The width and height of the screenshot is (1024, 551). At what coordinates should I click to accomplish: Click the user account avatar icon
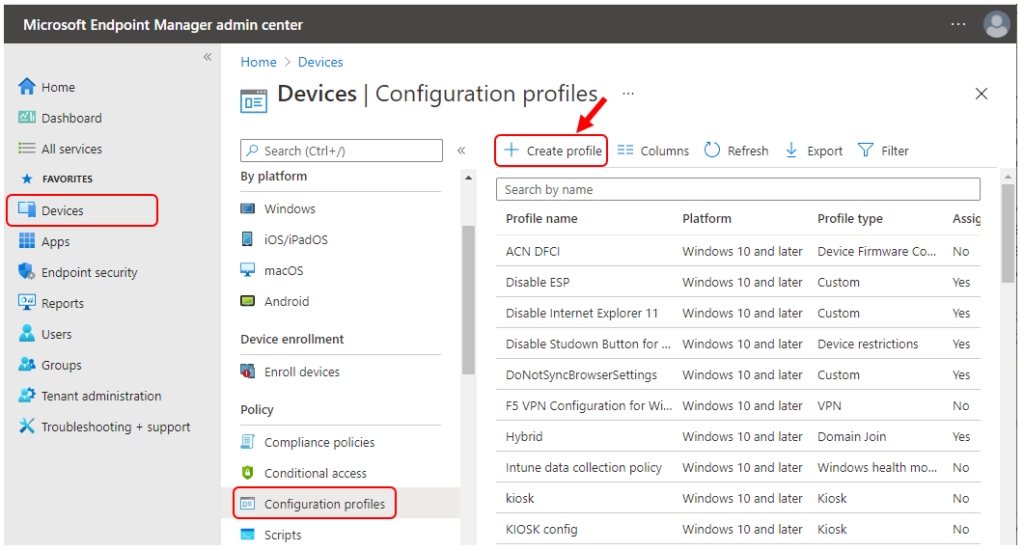tap(997, 25)
